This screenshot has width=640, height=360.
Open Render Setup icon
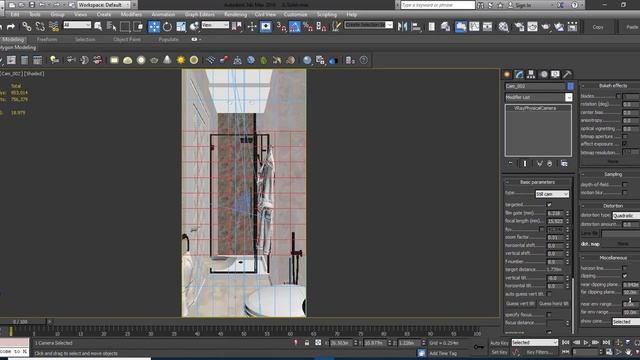pos(519,27)
